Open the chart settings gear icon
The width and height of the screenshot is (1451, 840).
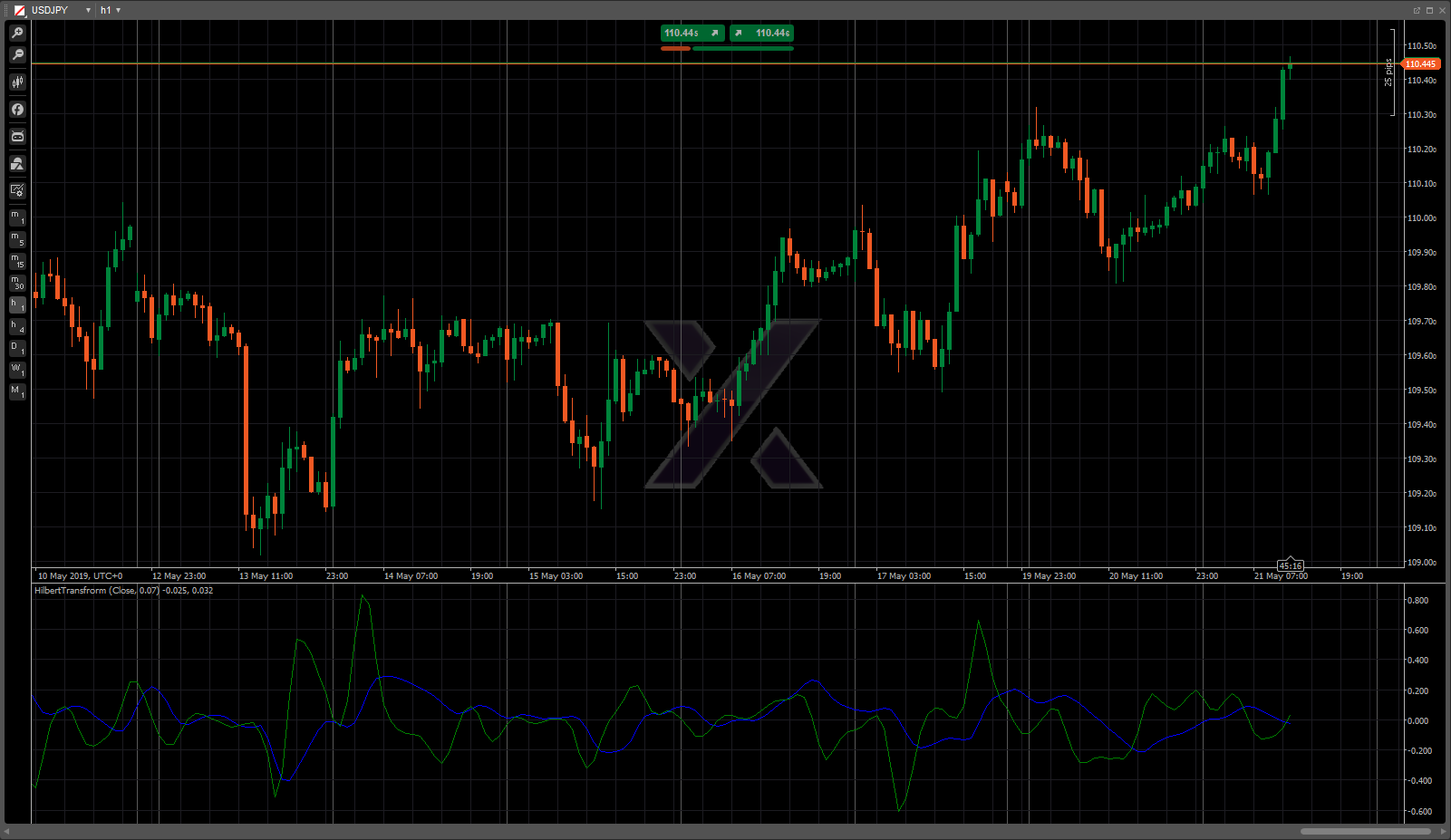pyautogui.click(x=17, y=190)
